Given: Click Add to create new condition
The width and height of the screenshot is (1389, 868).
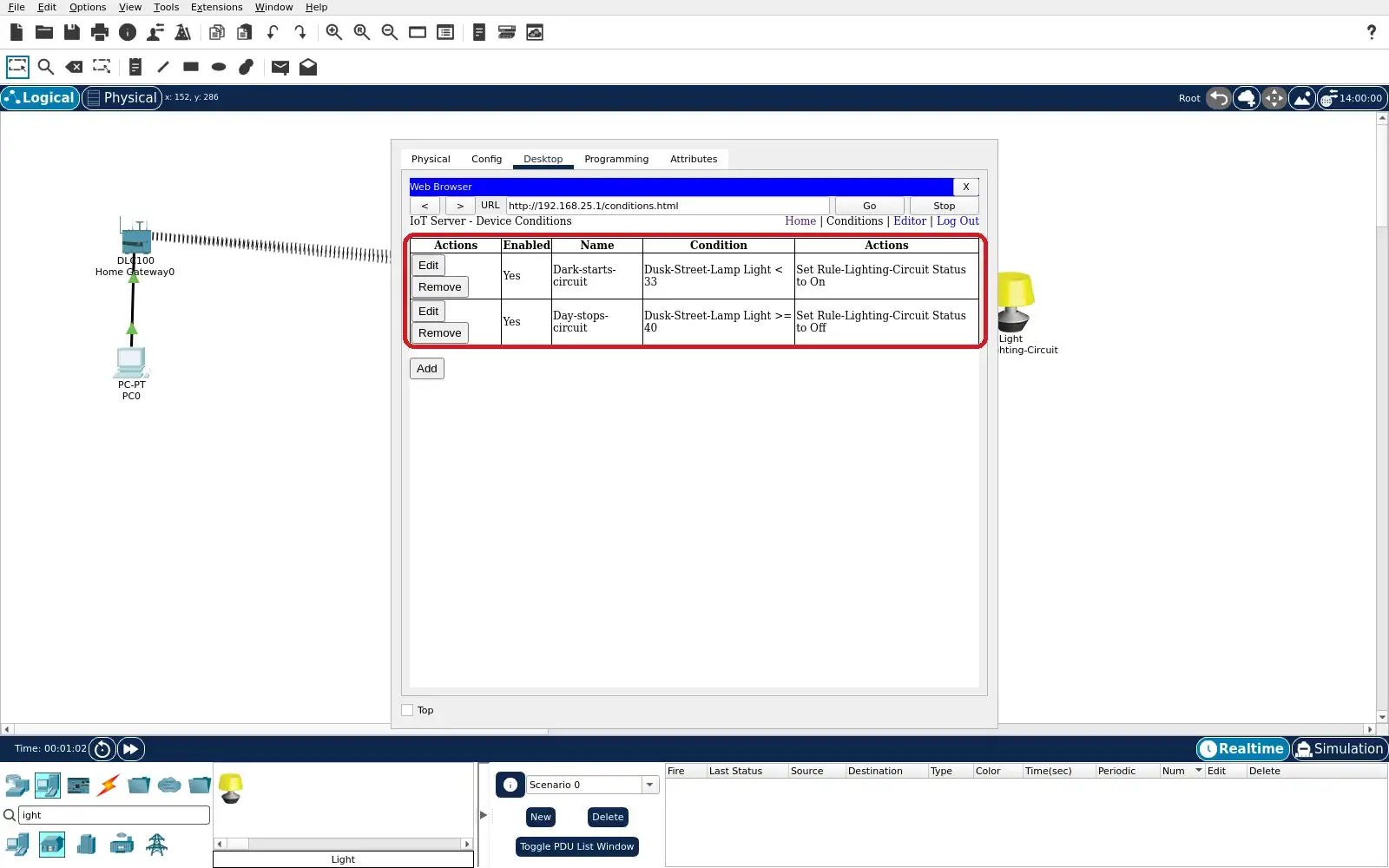Looking at the screenshot, I should 427,369.
